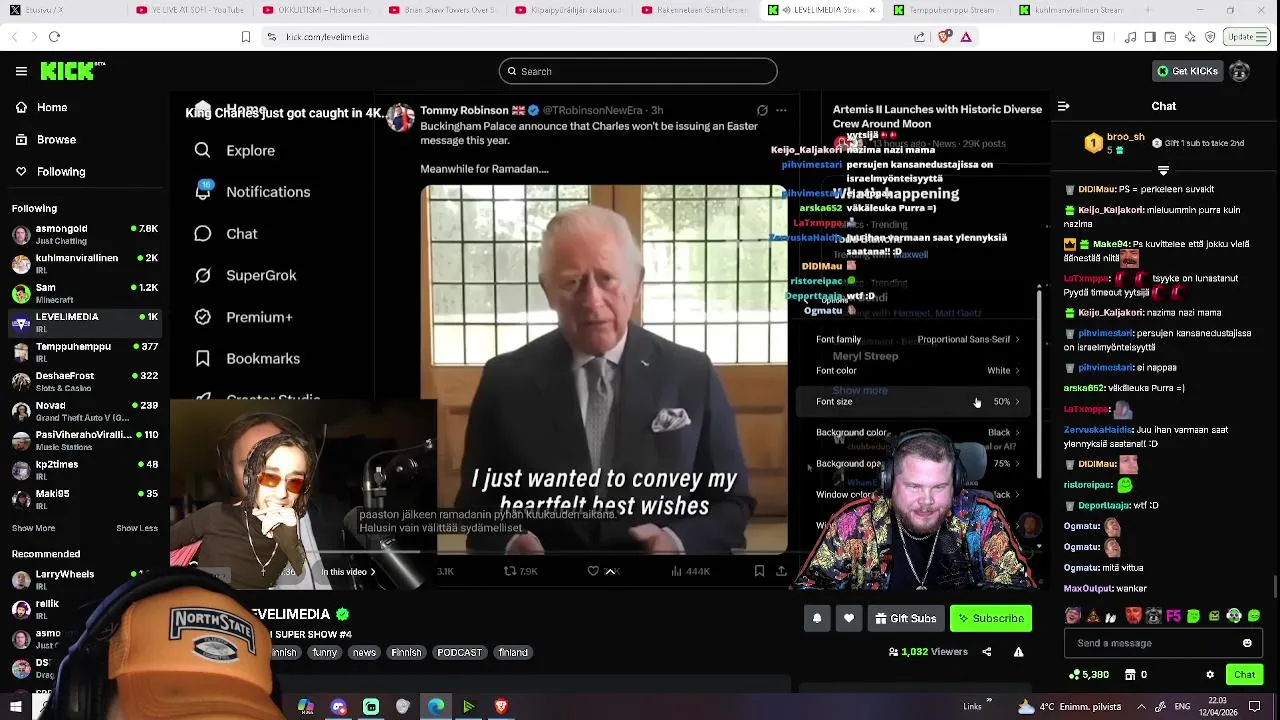This screenshot has width=1280, height=720.
Task: Open Following in the sidebar
Action: 50,172
